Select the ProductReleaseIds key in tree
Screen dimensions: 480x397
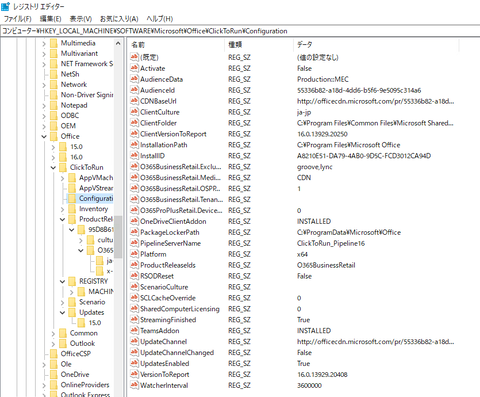tap(96, 219)
